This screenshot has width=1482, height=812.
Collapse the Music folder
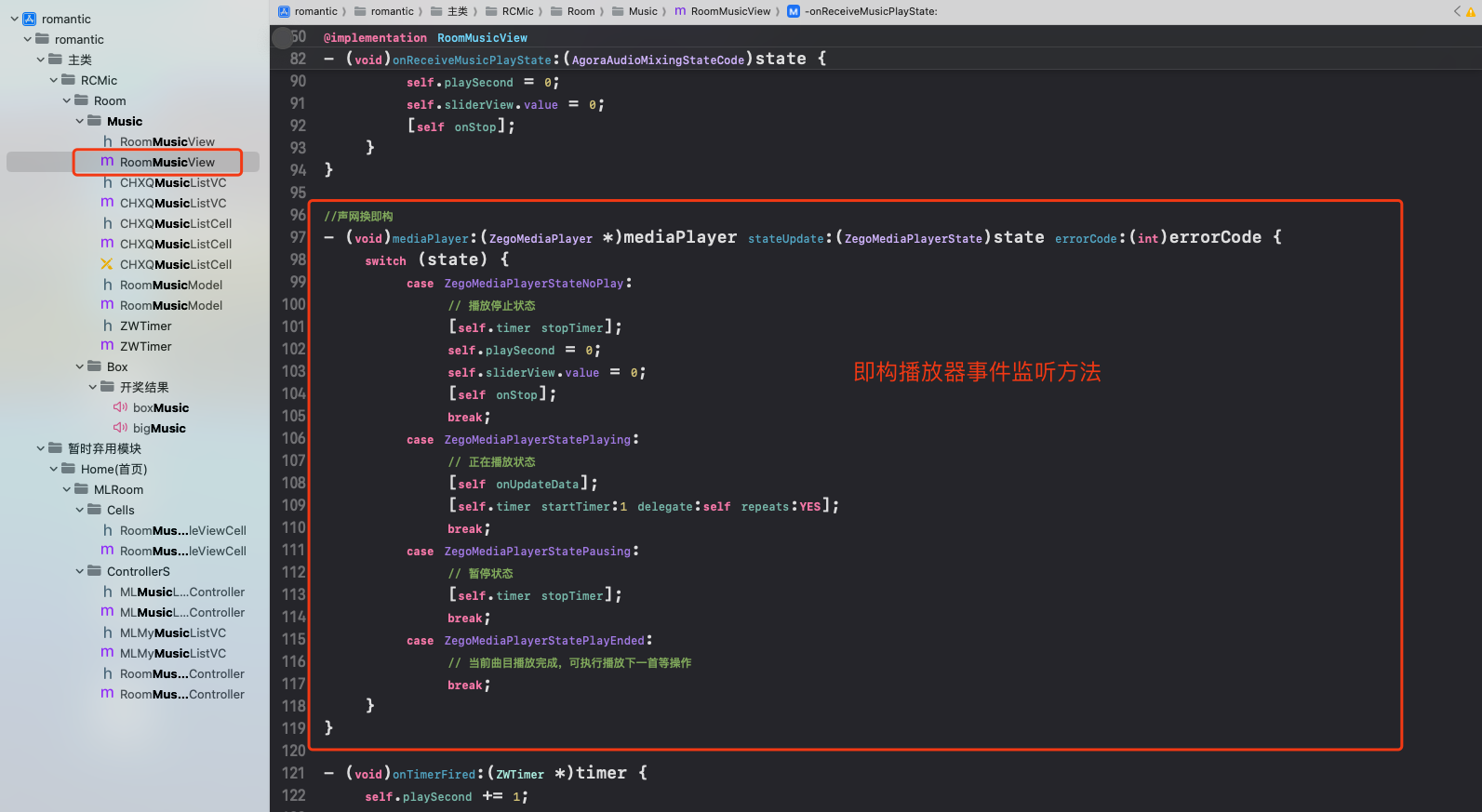[79, 121]
